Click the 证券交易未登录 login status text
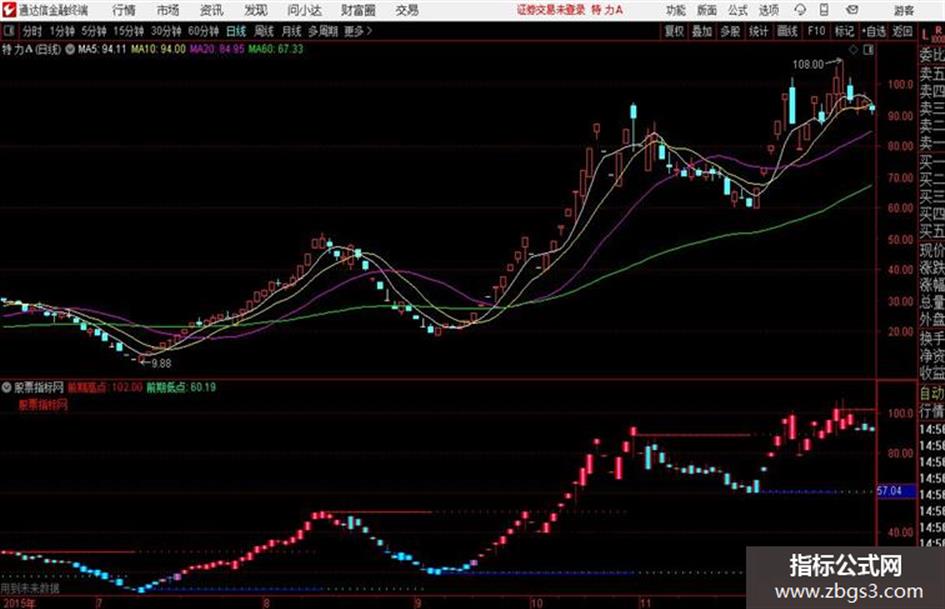Screen dimensions: 945x609 [550, 10]
